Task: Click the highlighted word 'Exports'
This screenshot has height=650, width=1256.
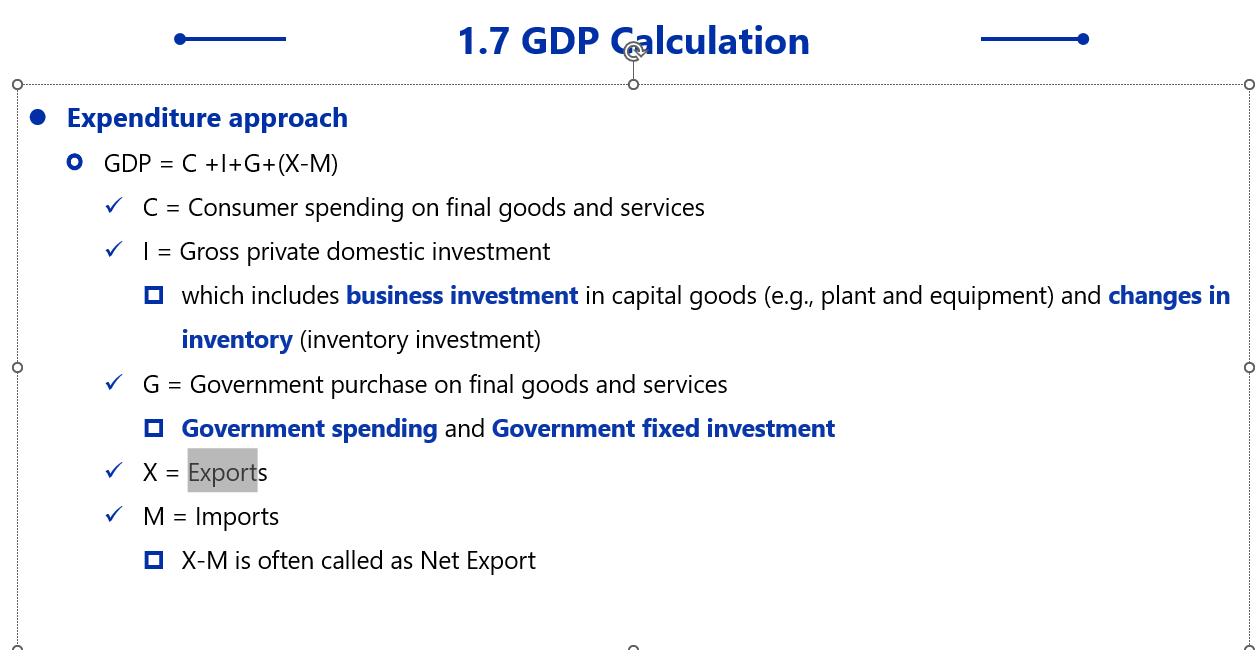Action: point(223,472)
